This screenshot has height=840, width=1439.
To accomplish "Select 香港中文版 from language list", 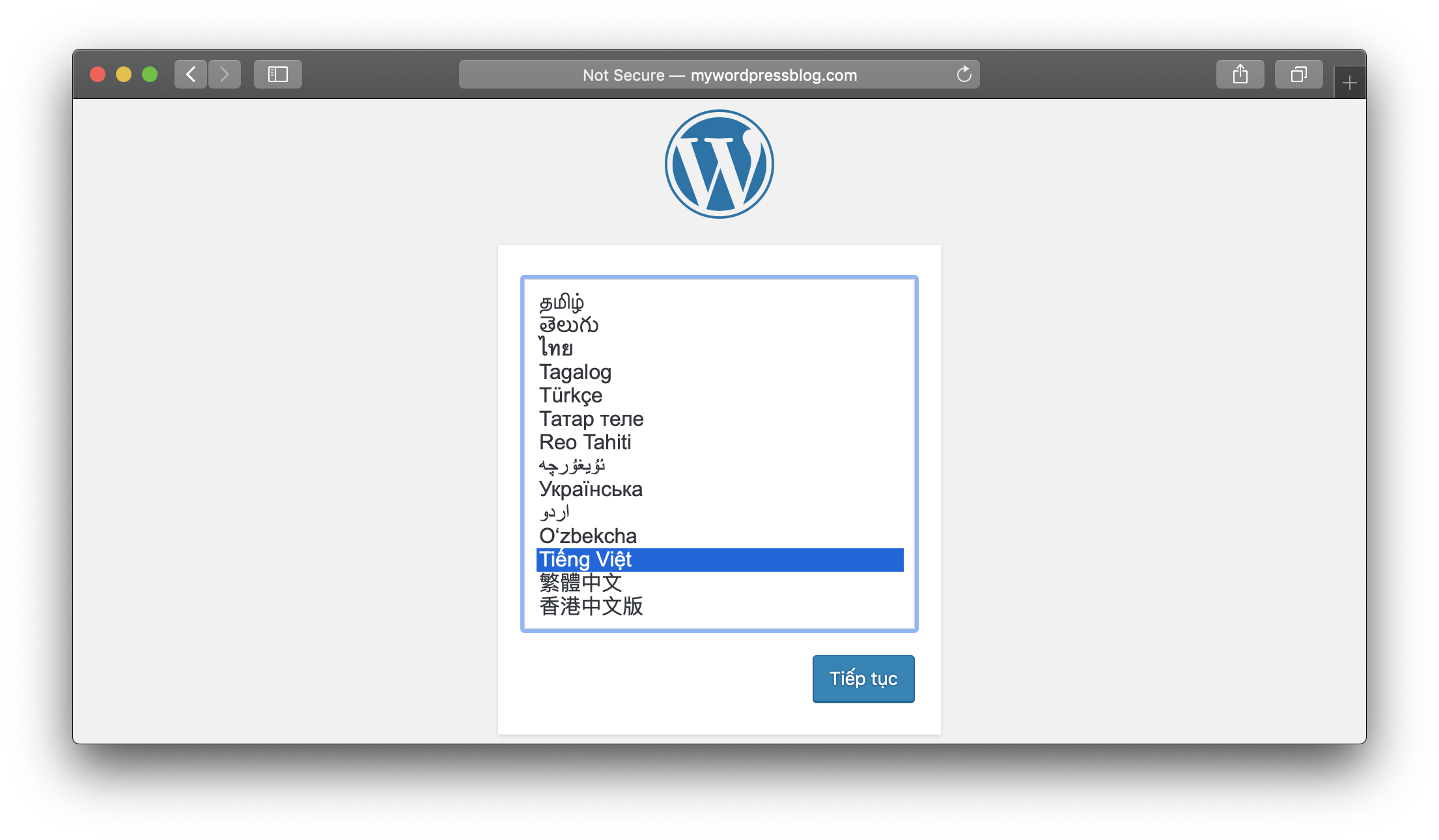I will point(591,606).
